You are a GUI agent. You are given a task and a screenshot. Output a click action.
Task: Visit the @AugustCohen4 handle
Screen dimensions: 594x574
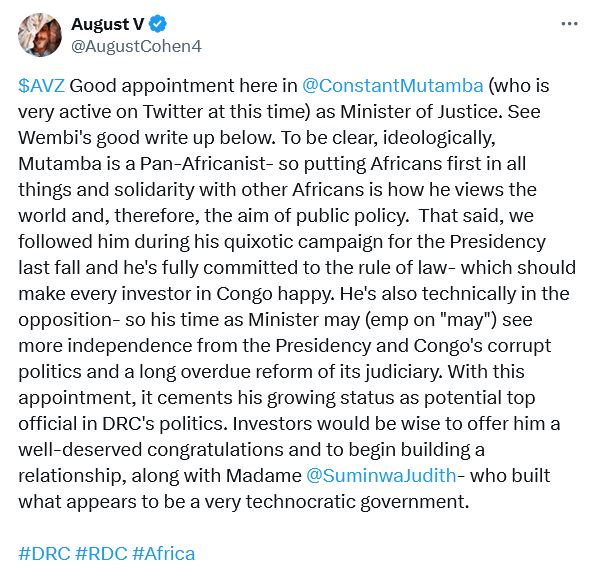coord(136,46)
